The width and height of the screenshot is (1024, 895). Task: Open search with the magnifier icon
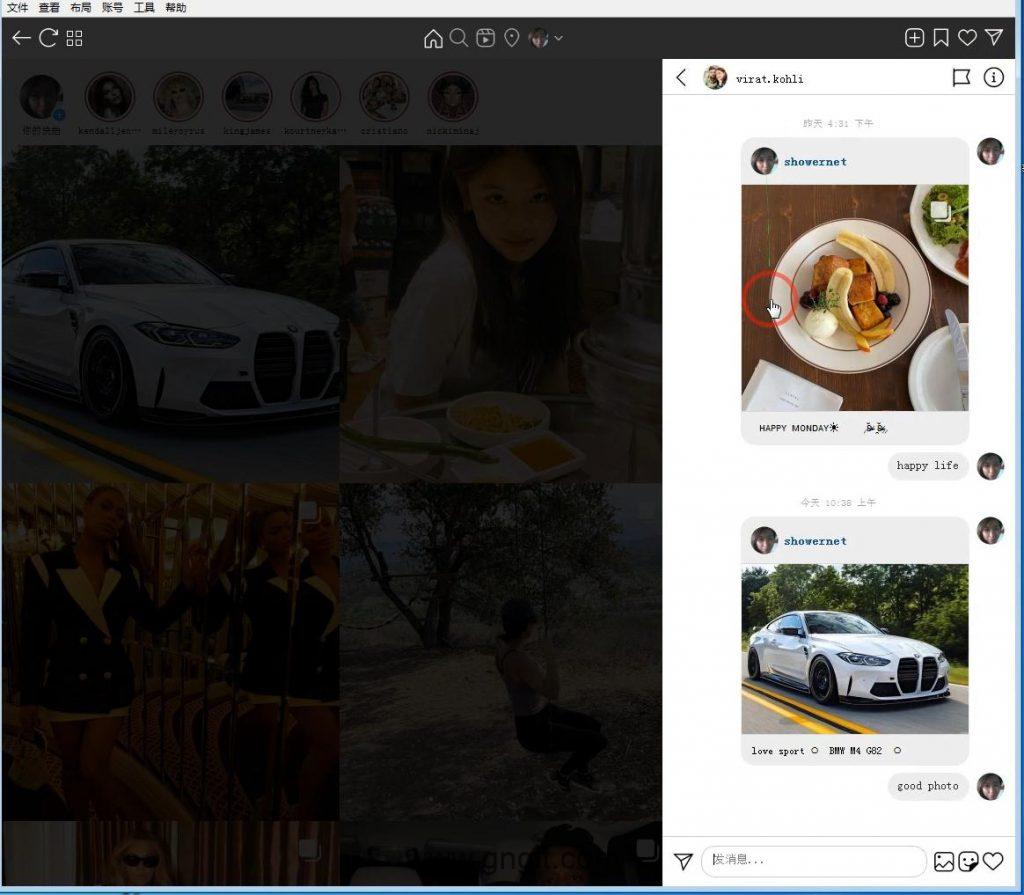(x=459, y=38)
